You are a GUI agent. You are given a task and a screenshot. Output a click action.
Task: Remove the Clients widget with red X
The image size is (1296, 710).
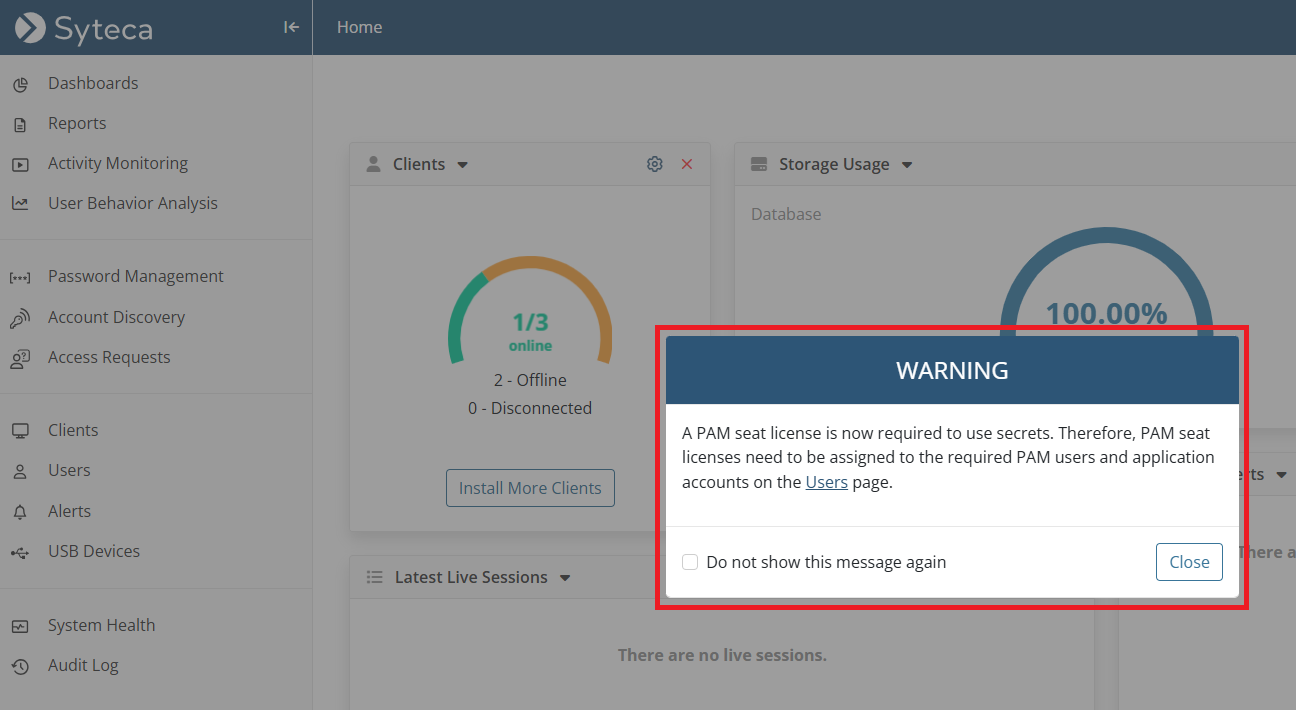[x=687, y=164]
